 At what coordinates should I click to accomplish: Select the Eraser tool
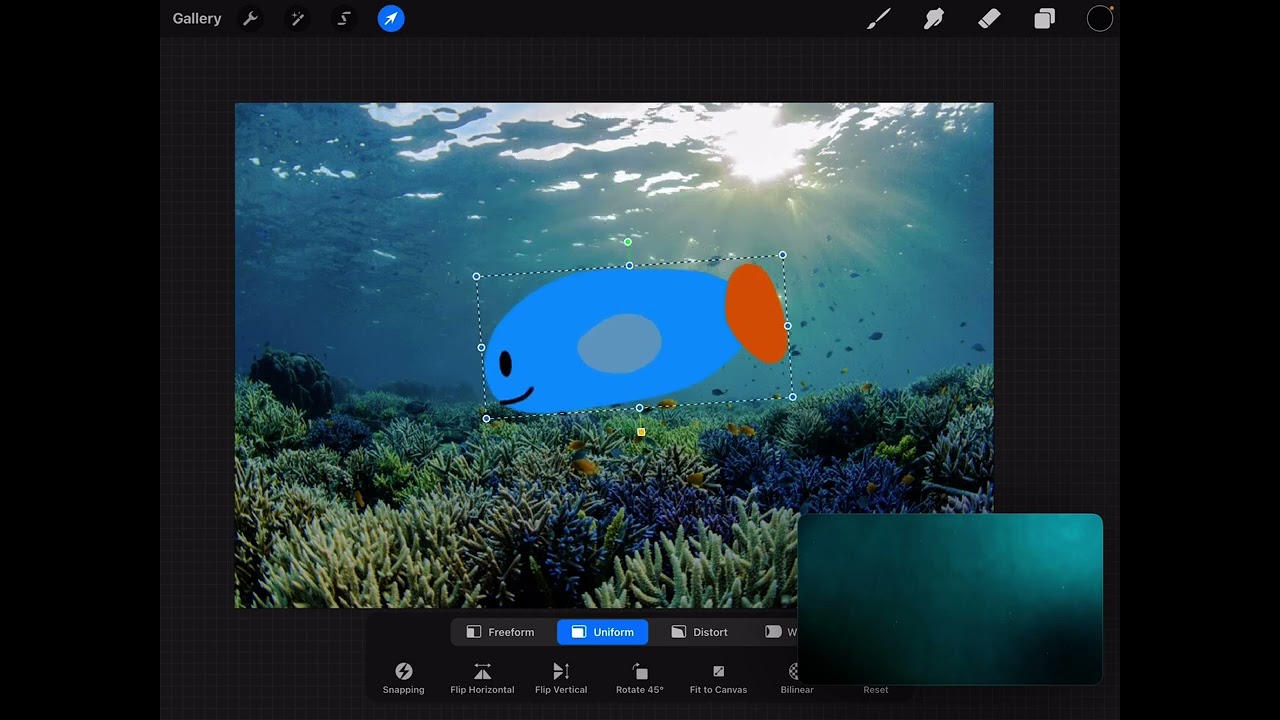click(x=989, y=19)
